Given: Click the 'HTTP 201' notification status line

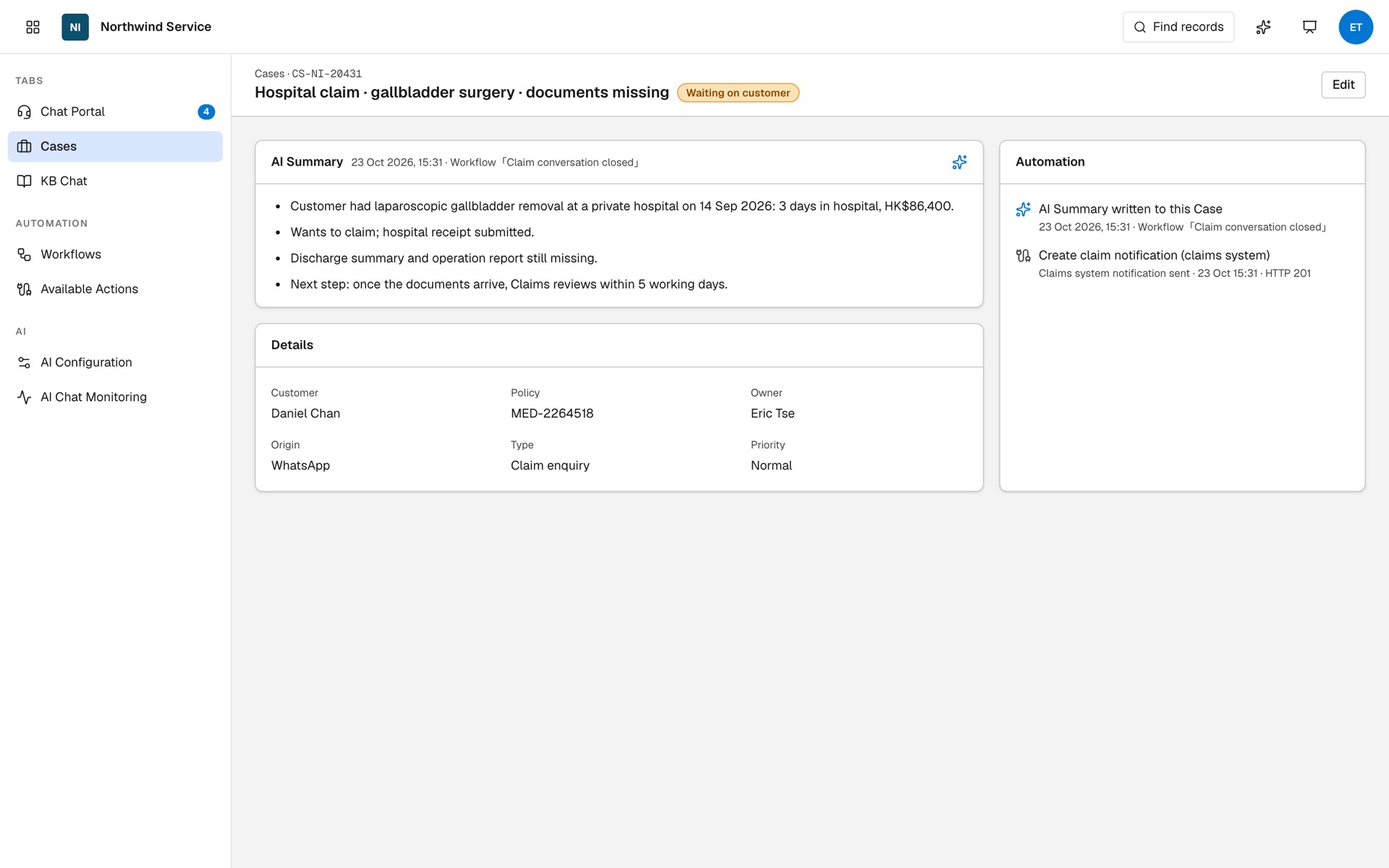Looking at the screenshot, I should pos(1174,273).
